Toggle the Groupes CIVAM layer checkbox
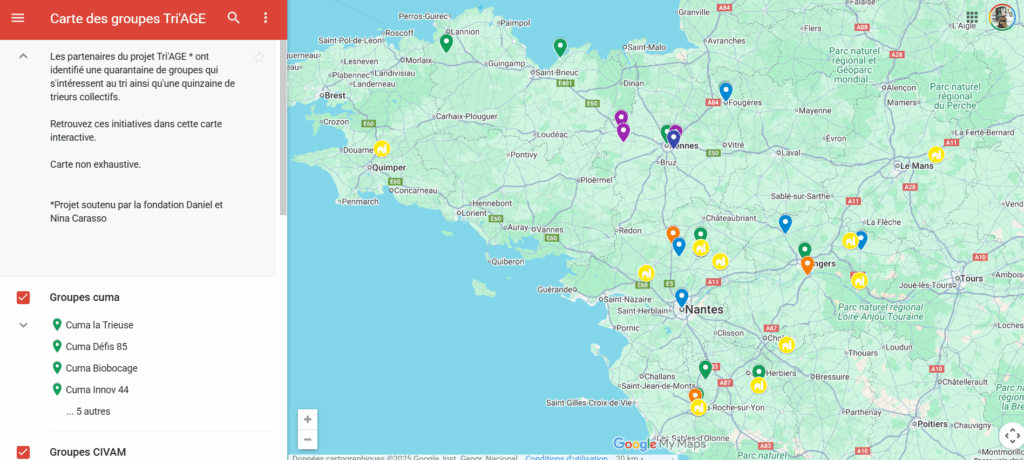The image size is (1024, 460). [x=24, y=452]
